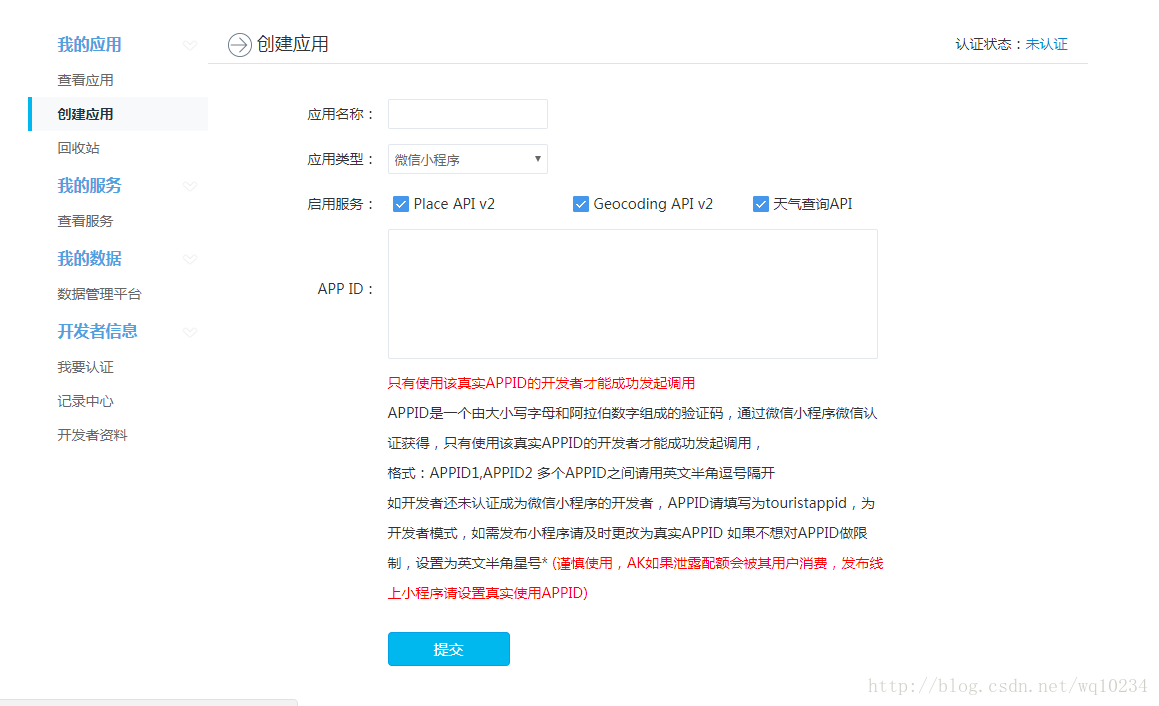Collapse the 我的应用 section chevron

[x=190, y=45]
